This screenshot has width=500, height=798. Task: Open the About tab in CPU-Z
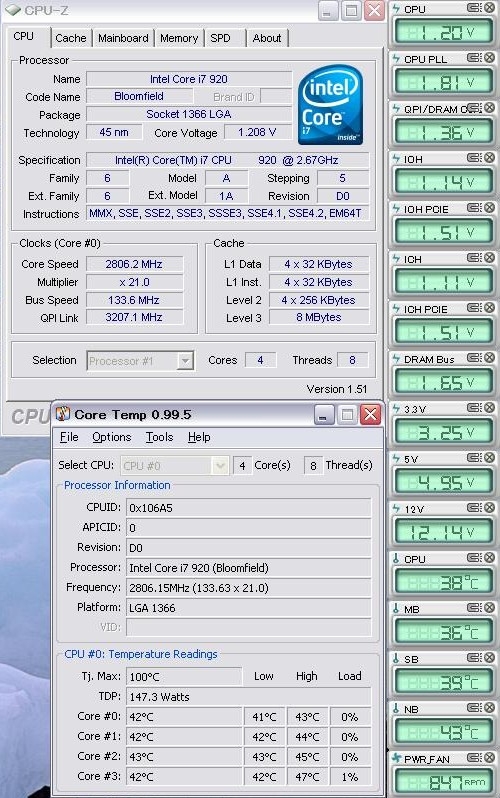click(x=267, y=38)
